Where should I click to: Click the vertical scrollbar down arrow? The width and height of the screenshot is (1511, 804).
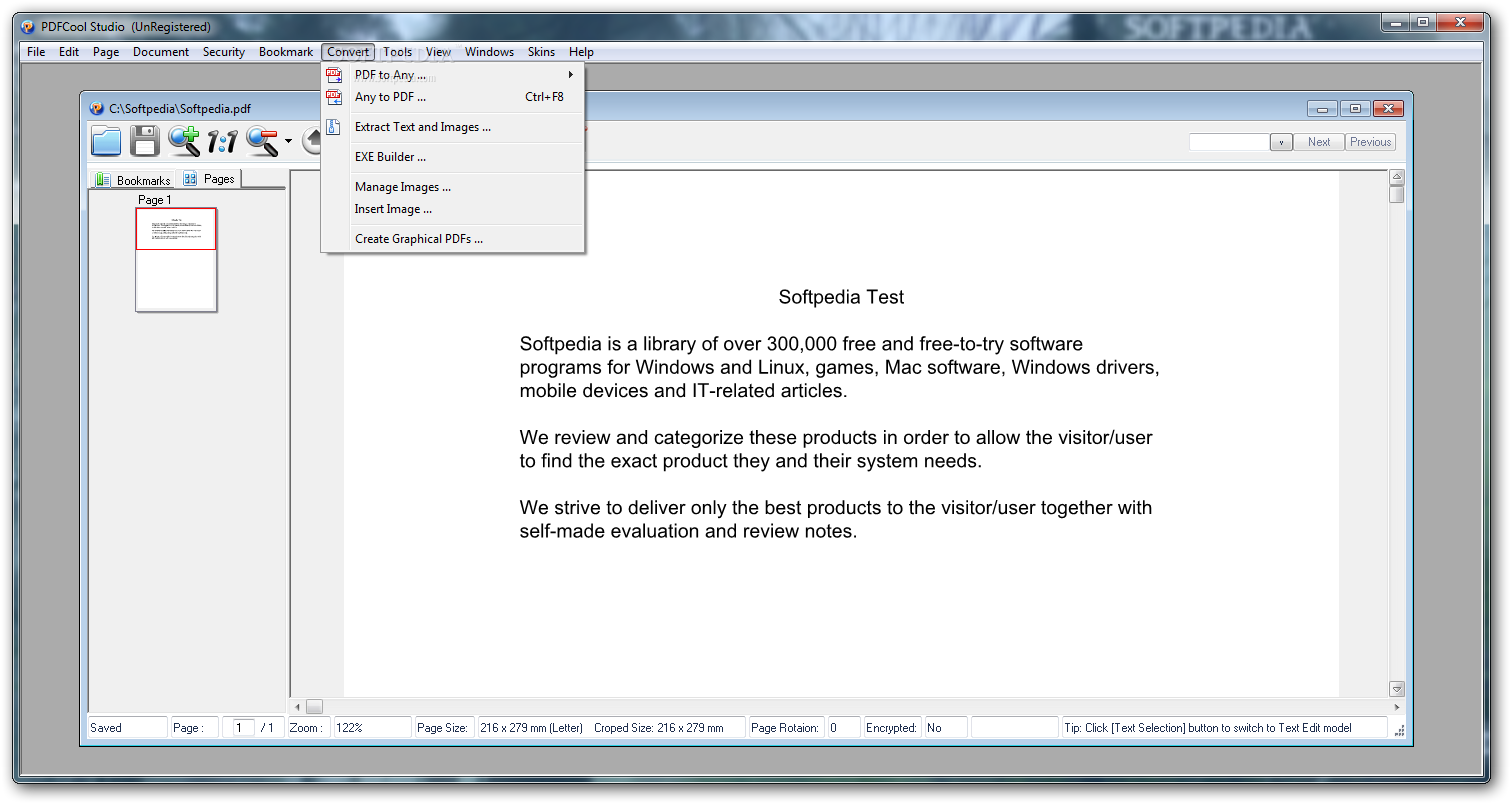[x=1397, y=689]
